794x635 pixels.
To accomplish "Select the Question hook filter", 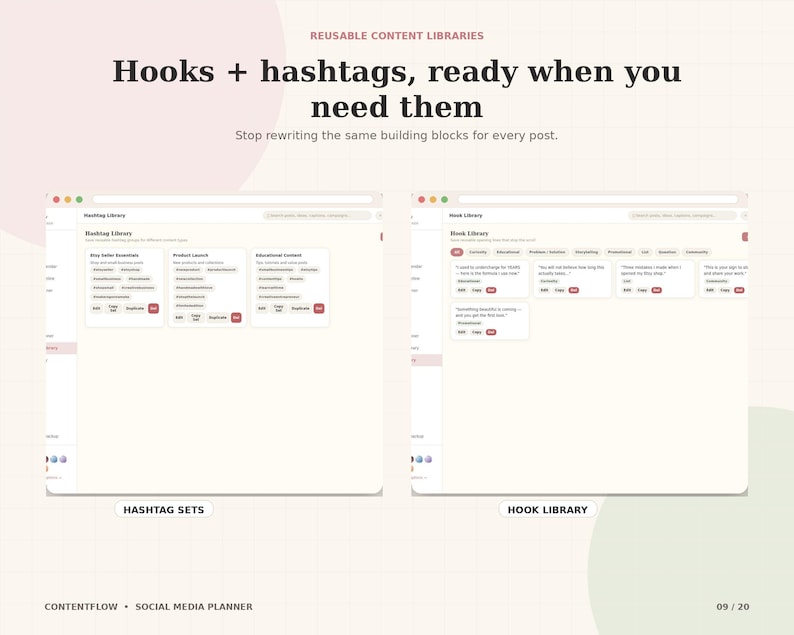I will 667,252.
